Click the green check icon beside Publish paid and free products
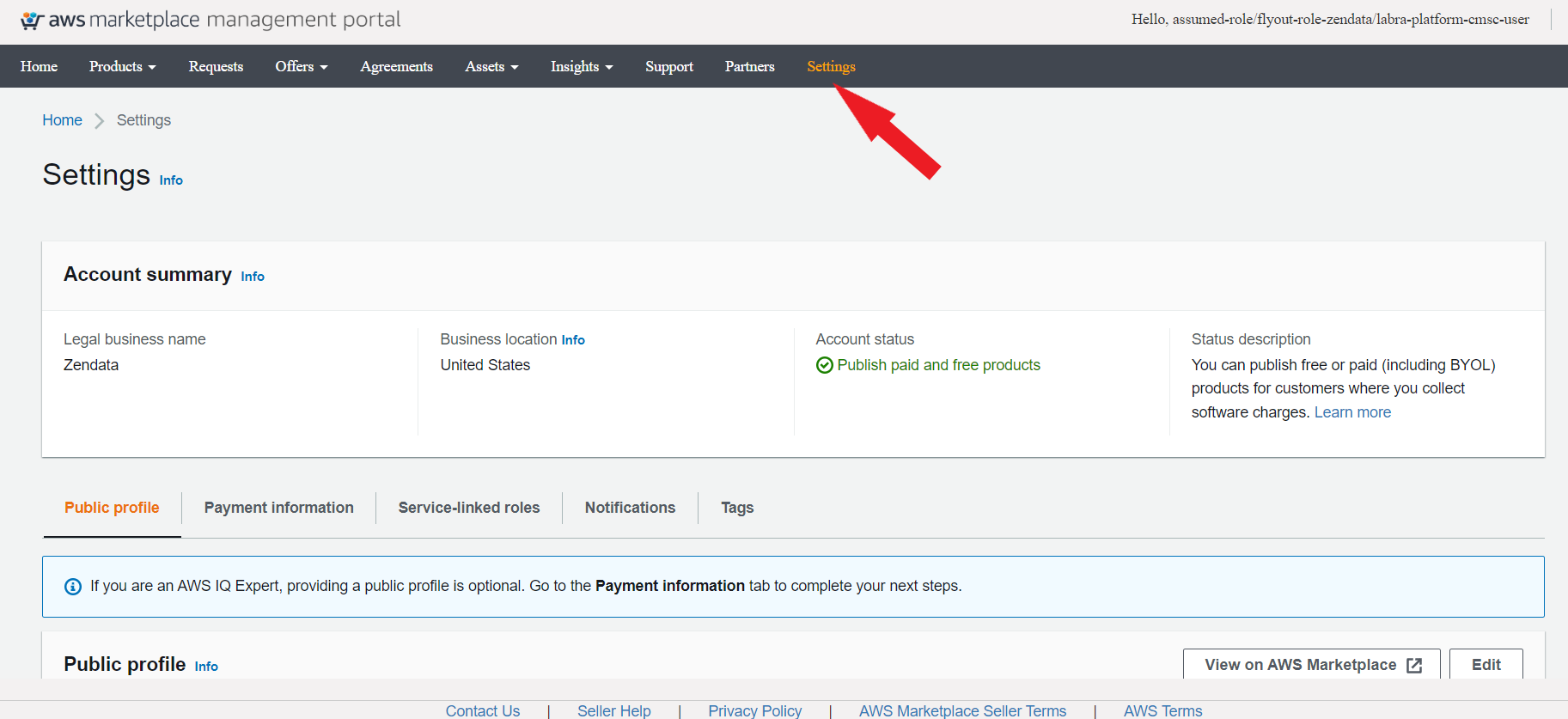The height and width of the screenshot is (719, 1568). [x=824, y=365]
